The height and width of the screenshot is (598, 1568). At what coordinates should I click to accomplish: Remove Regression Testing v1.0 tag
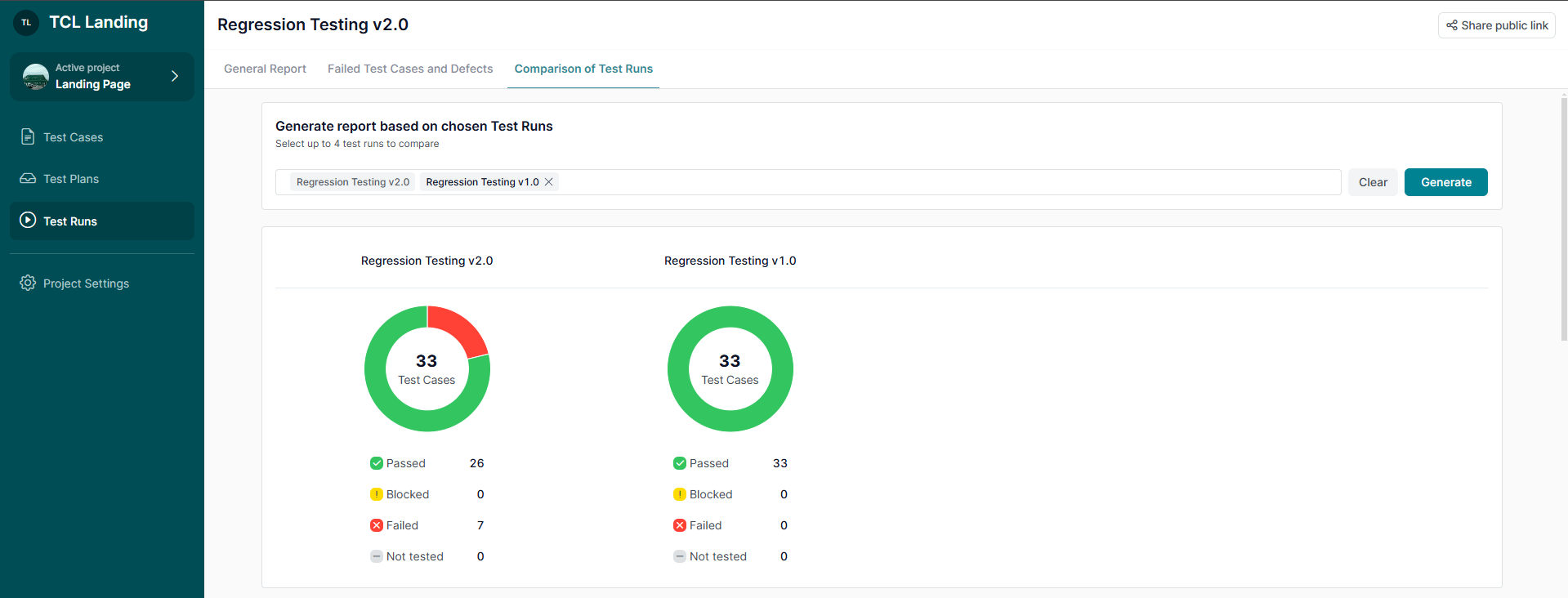pyautogui.click(x=549, y=182)
